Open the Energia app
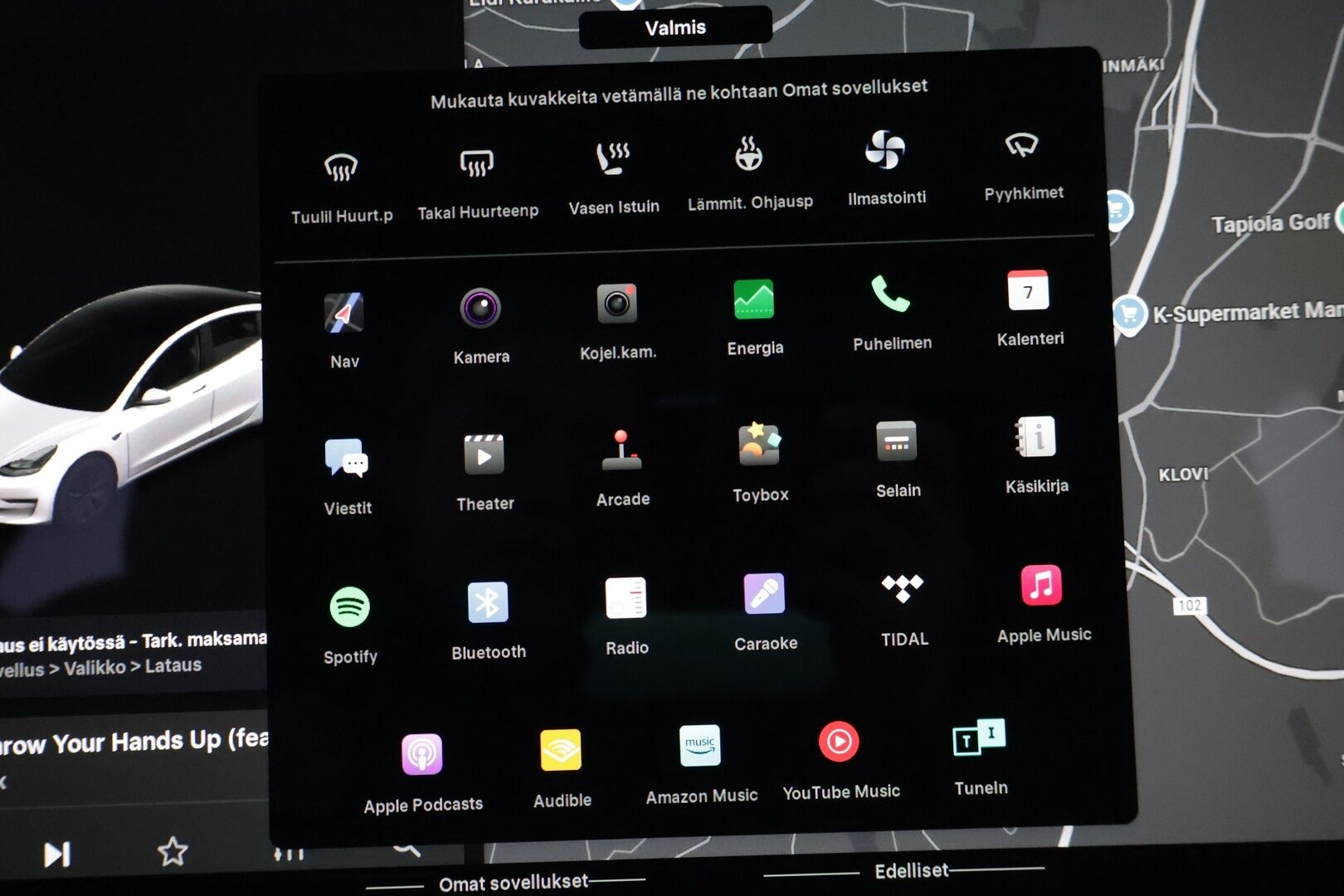Screen dimensions: 1344x896 754,299
